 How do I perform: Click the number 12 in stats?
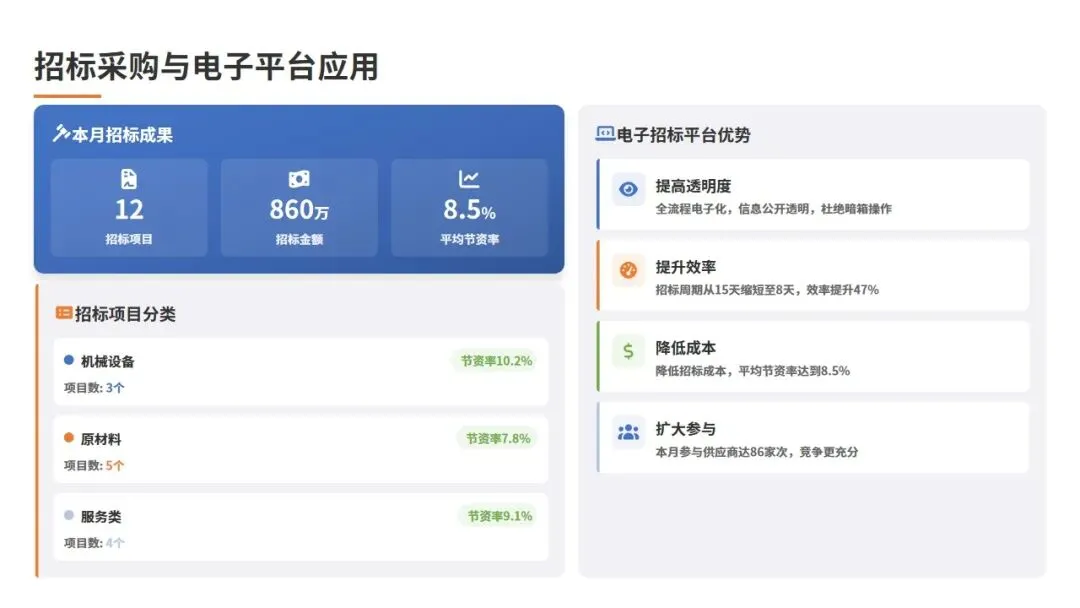(129, 209)
